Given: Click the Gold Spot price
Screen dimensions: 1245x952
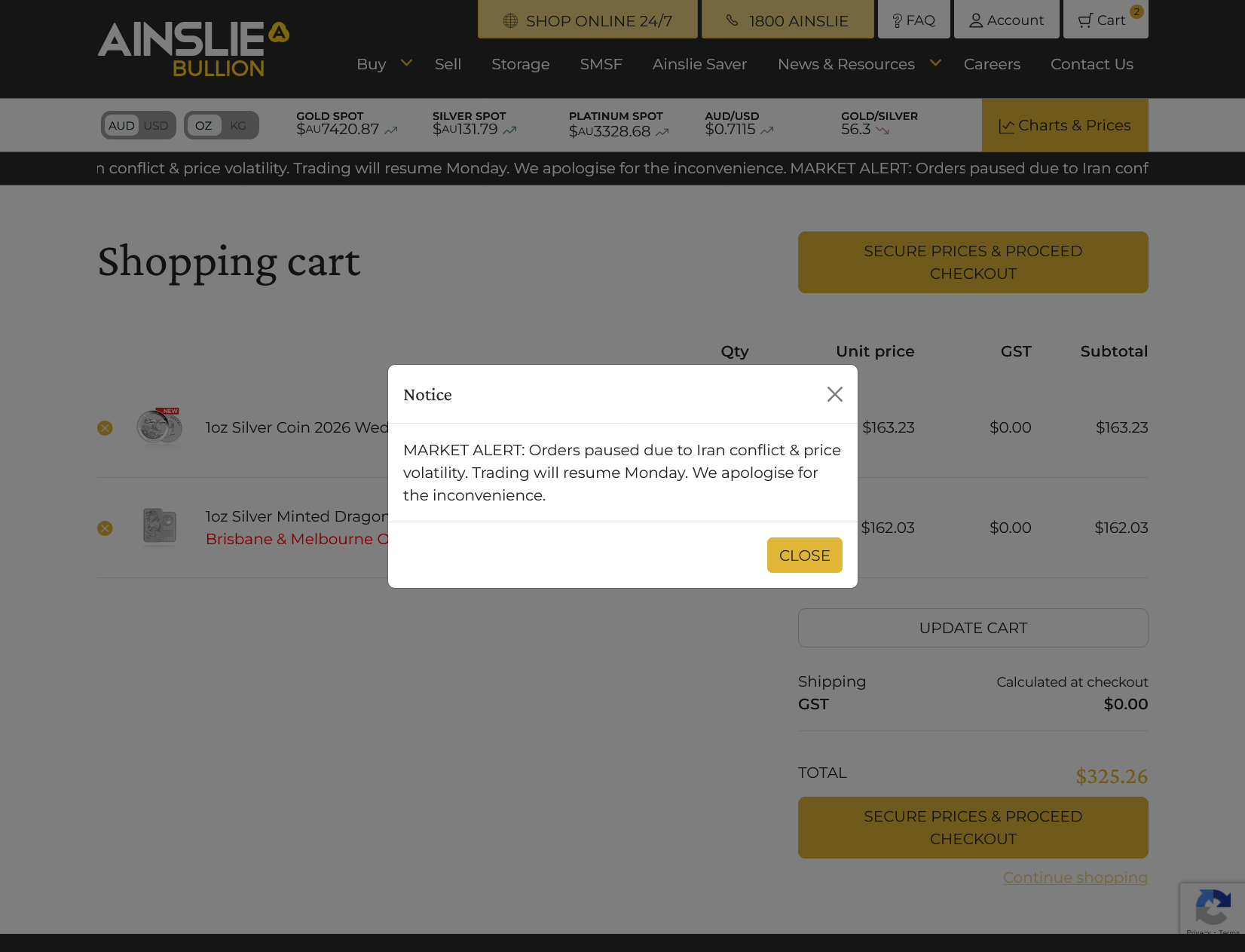Looking at the screenshot, I should 338,130.
